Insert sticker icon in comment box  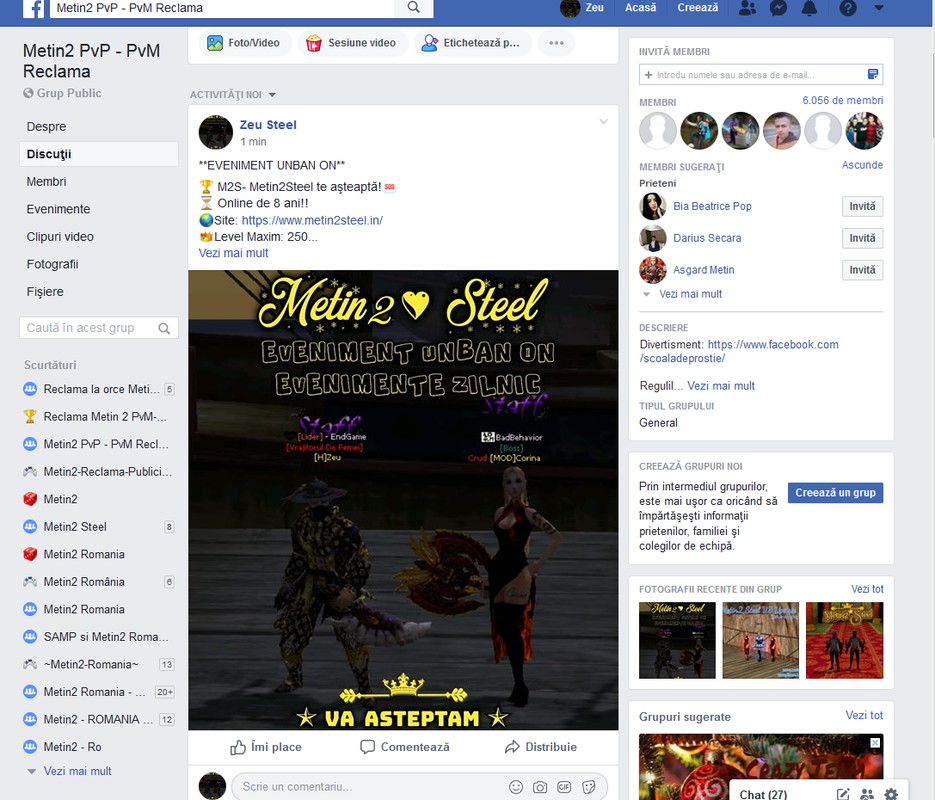coord(589,787)
